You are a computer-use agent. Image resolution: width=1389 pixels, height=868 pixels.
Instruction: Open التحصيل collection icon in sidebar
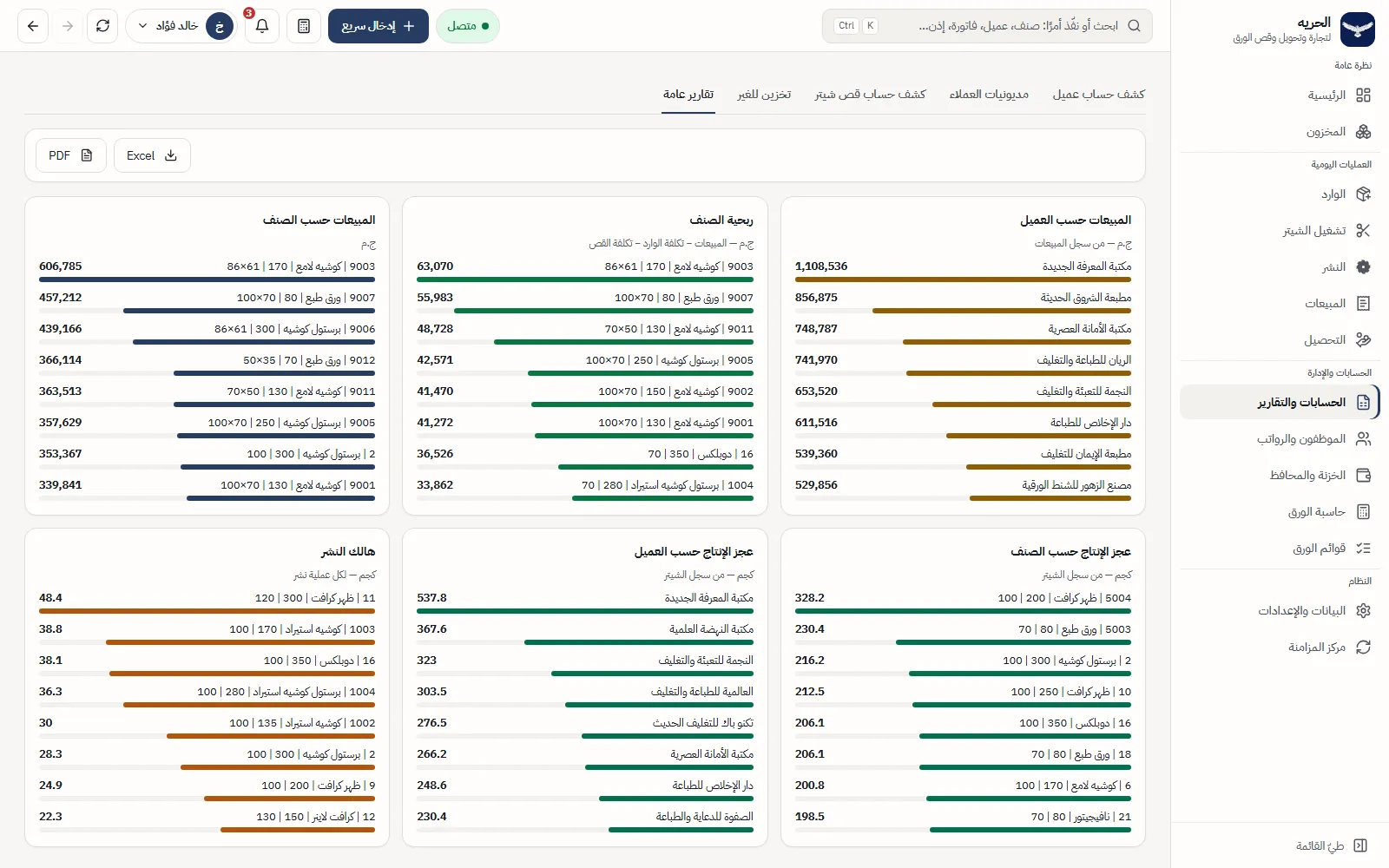pos(1363,340)
